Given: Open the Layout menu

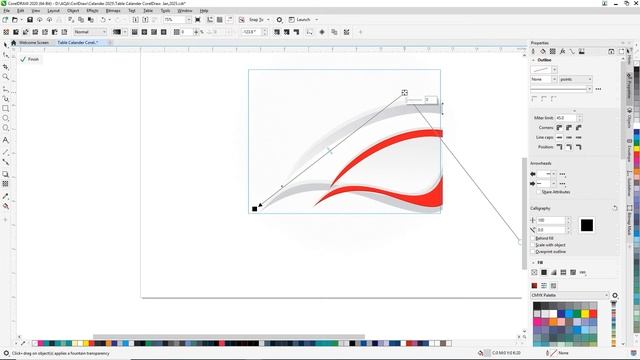Looking at the screenshot, I should (53, 11).
